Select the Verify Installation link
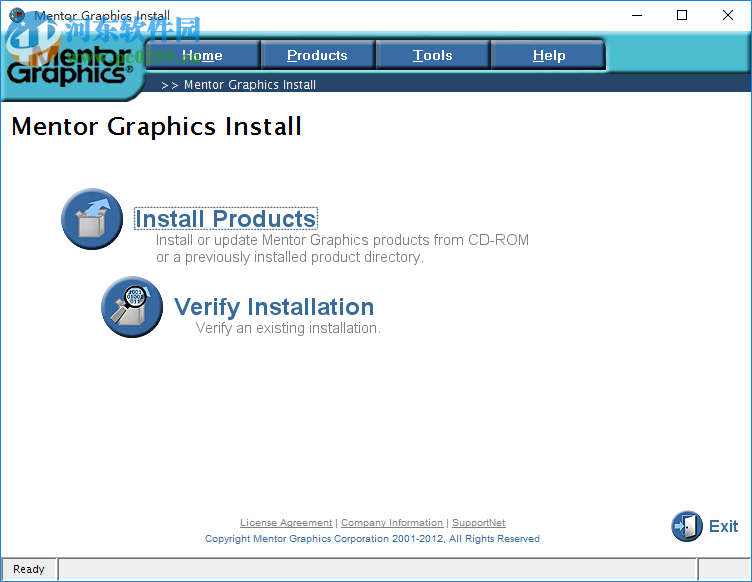 click(274, 307)
